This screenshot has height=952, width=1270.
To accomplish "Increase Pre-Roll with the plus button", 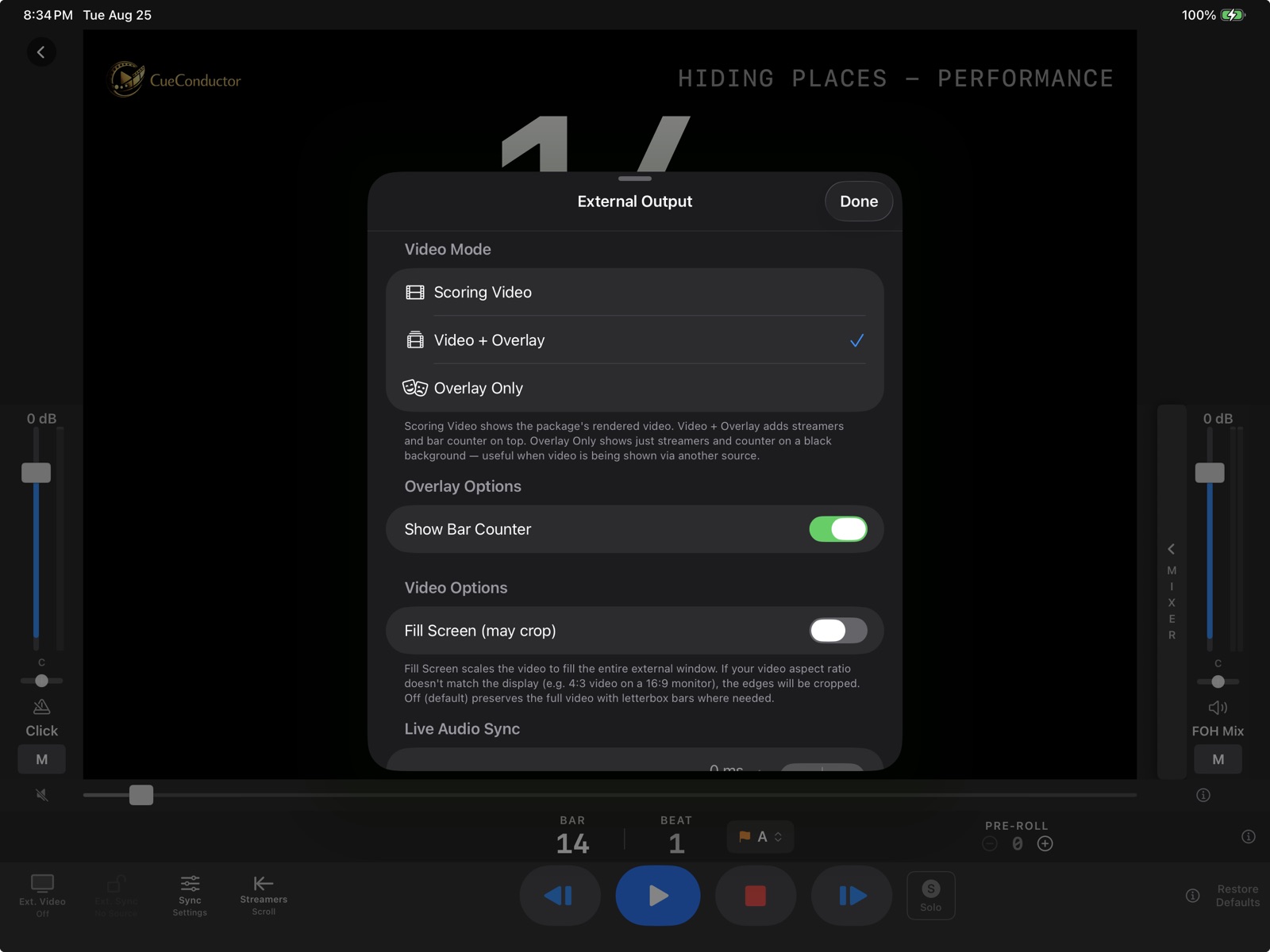I will point(1045,844).
